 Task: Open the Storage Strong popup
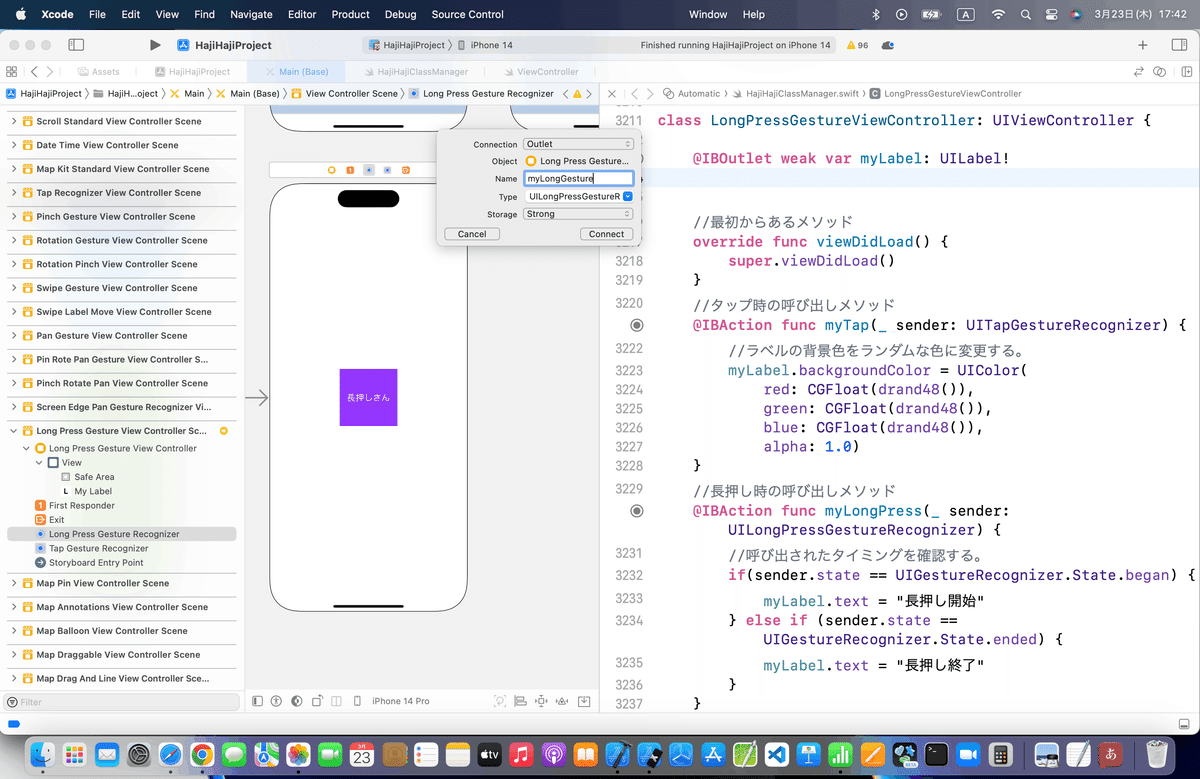[x=578, y=214]
